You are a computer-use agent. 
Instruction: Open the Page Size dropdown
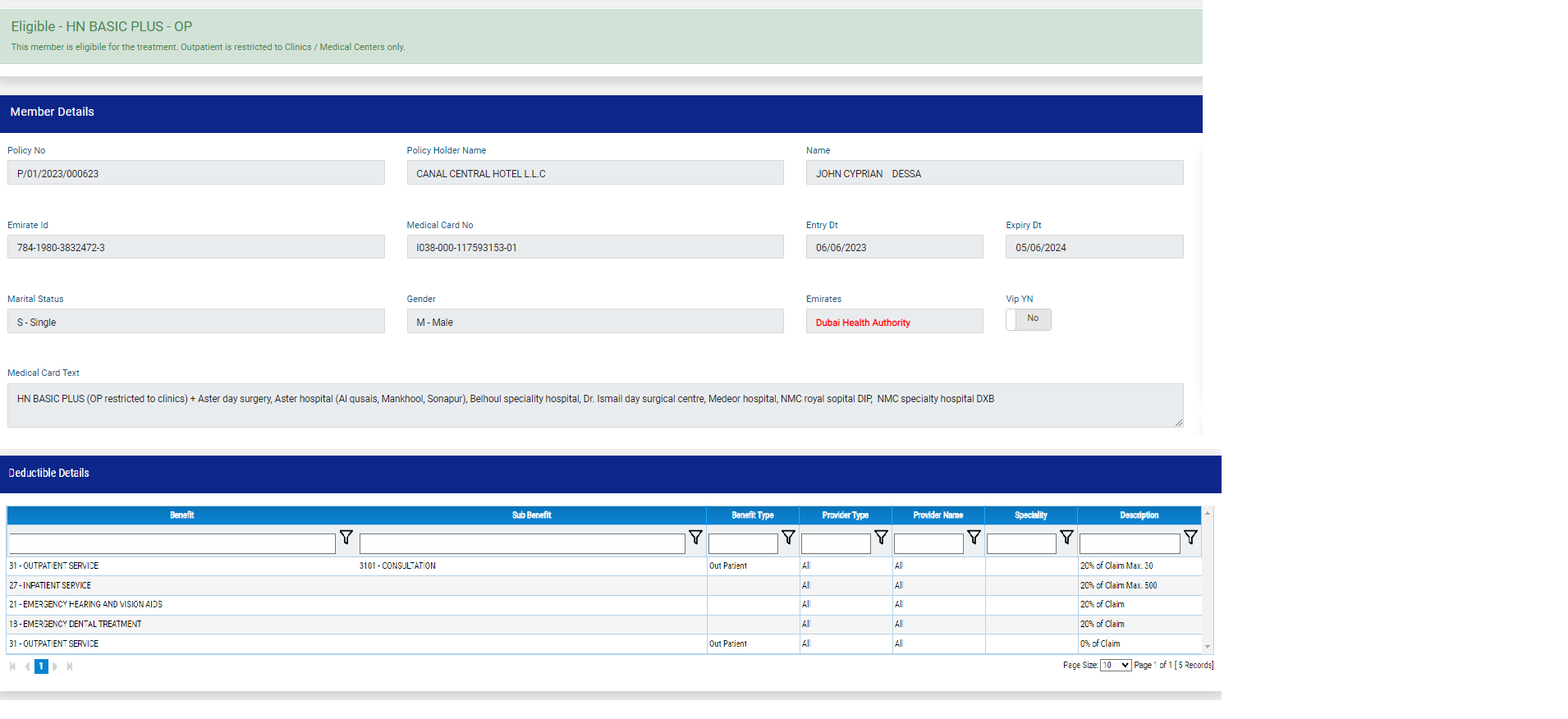1115,666
